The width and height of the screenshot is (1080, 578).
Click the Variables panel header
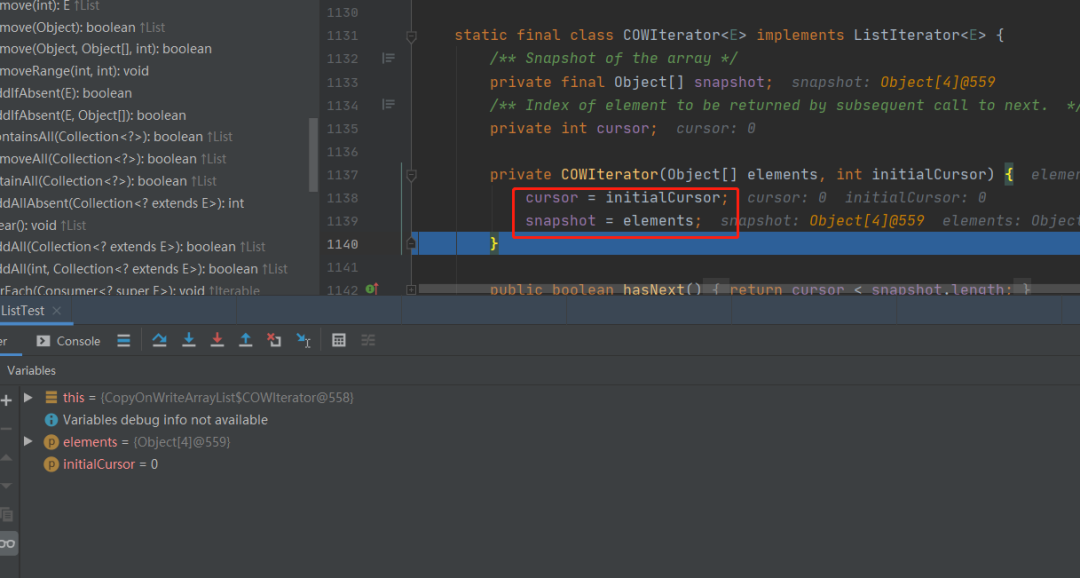tap(31, 371)
